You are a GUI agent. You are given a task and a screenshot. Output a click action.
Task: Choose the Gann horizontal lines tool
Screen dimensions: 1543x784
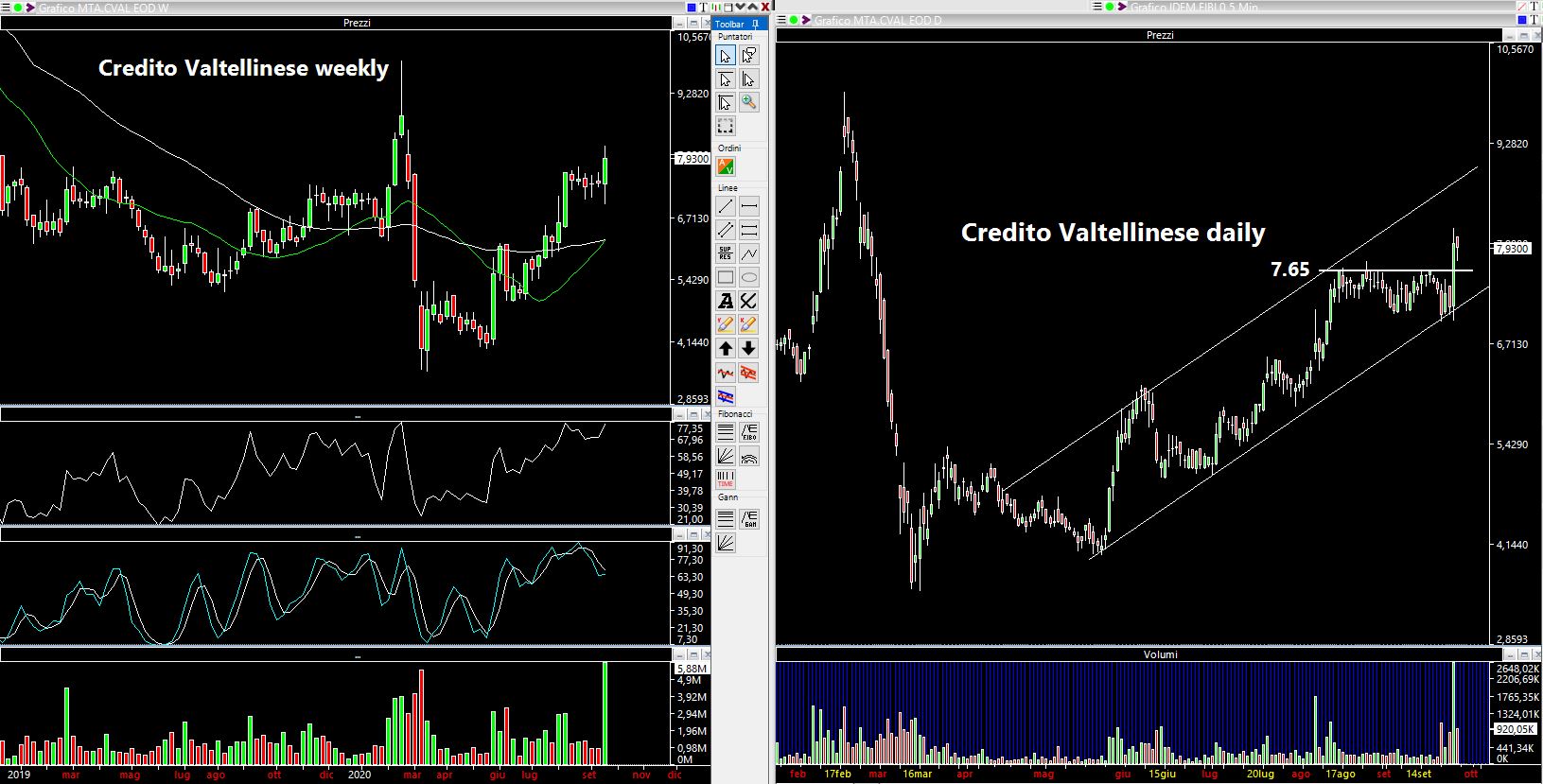tap(726, 518)
